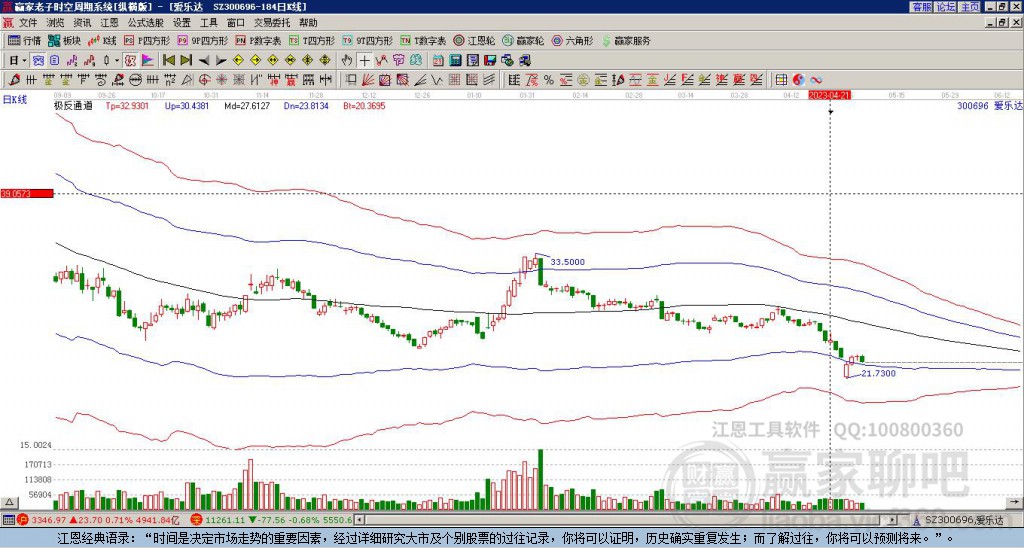The width and height of the screenshot is (1024, 548).
Task: Click the colored flag icon
Action: [148, 61]
